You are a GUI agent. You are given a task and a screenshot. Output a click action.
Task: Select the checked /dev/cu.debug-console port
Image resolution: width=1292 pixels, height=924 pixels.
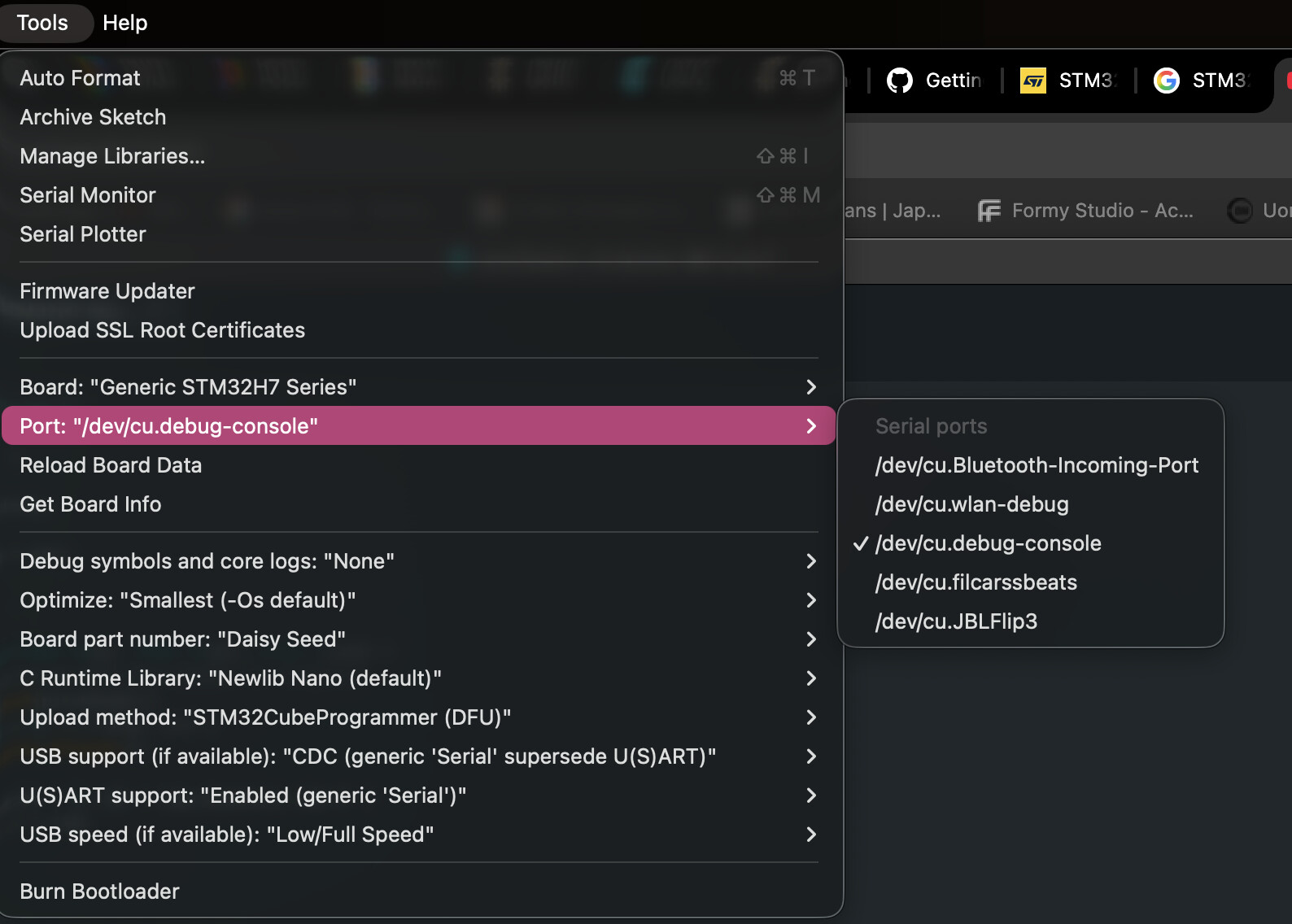tap(988, 543)
